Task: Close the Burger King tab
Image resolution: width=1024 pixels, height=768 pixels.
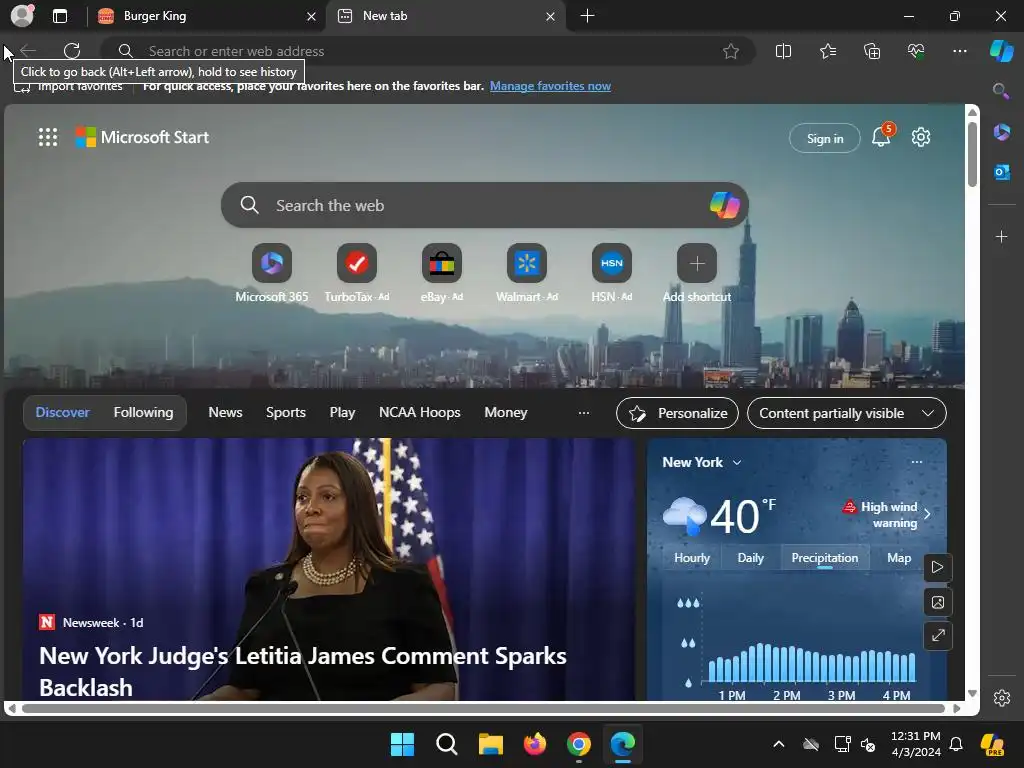Action: click(312, 16)
